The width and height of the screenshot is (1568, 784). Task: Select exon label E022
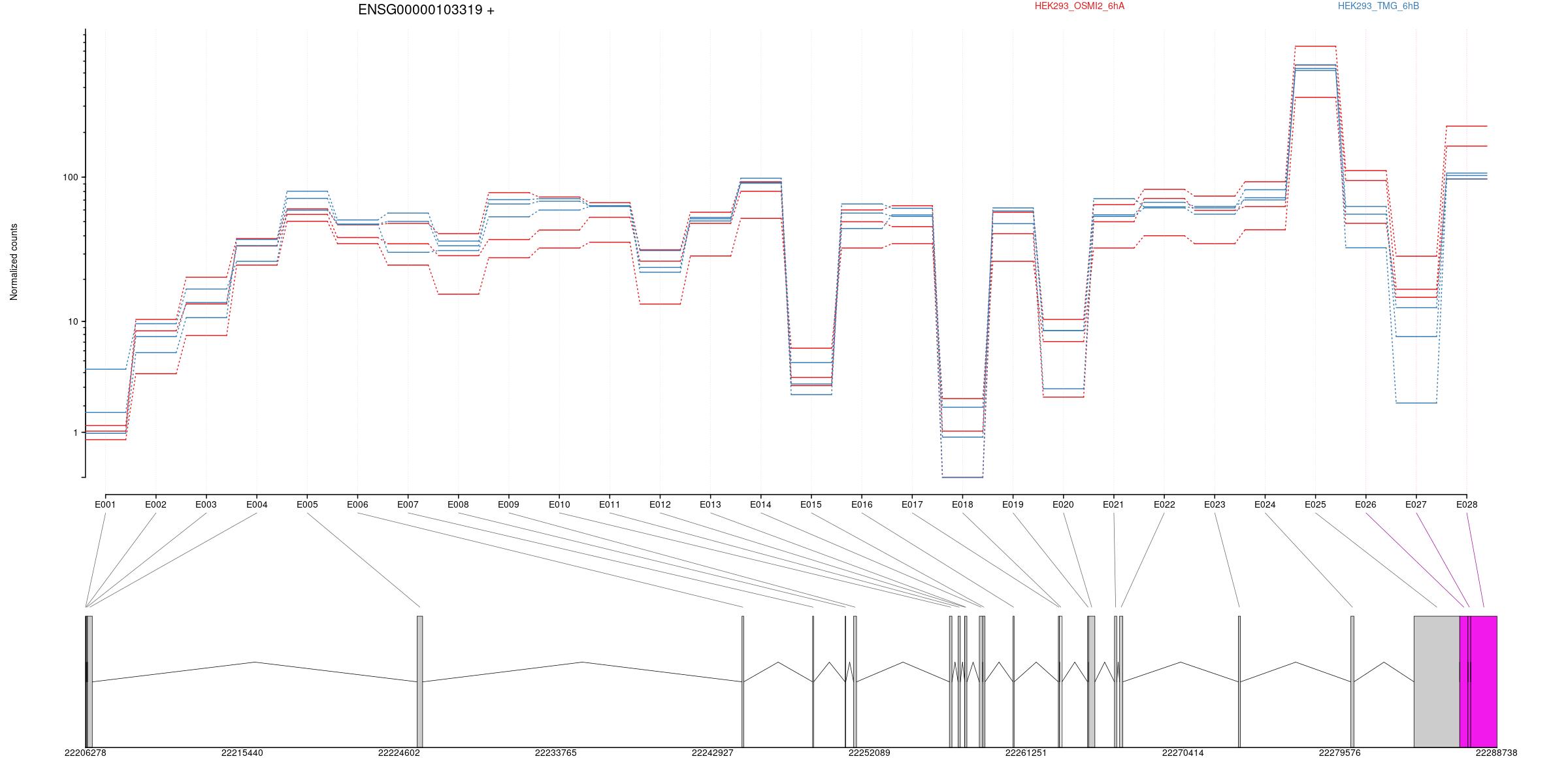pos(1164,504)
